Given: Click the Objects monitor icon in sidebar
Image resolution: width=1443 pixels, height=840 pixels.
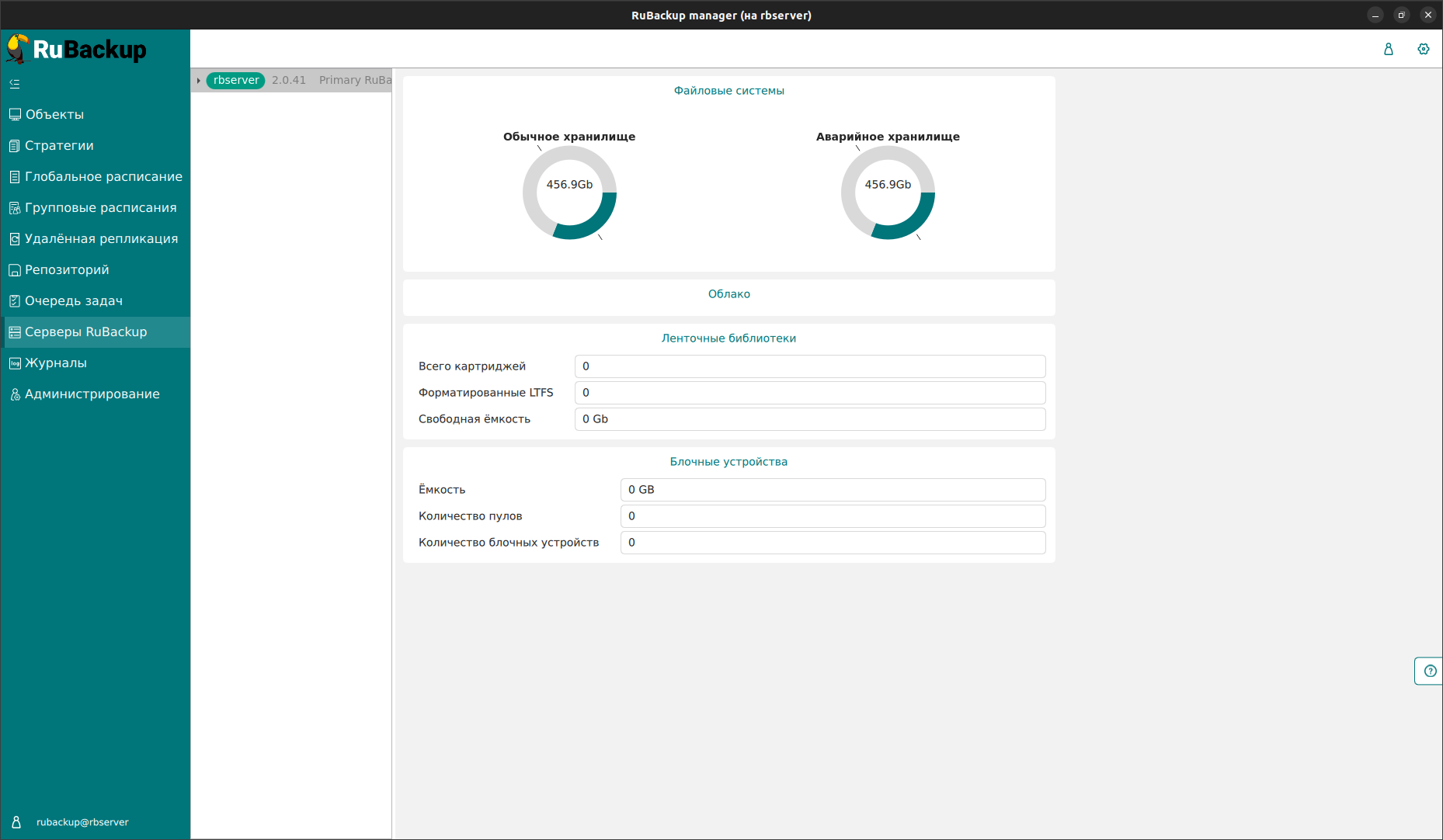Looking at the screenshot, I should coord(15,115).
